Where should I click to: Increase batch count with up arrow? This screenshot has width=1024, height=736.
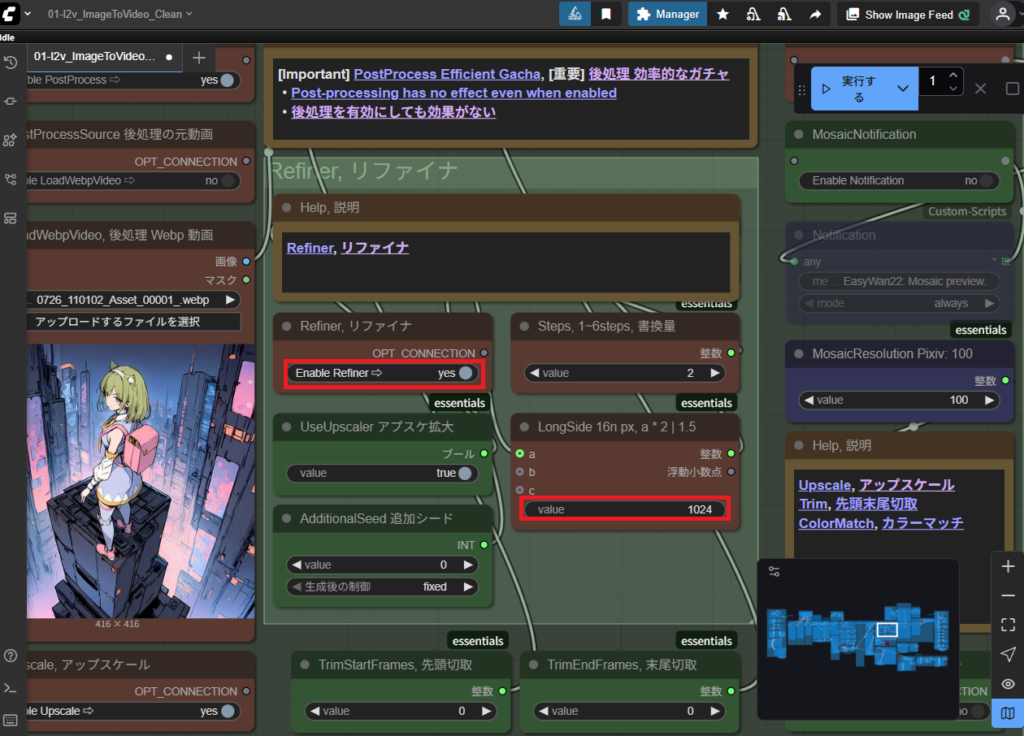[953, 75]
